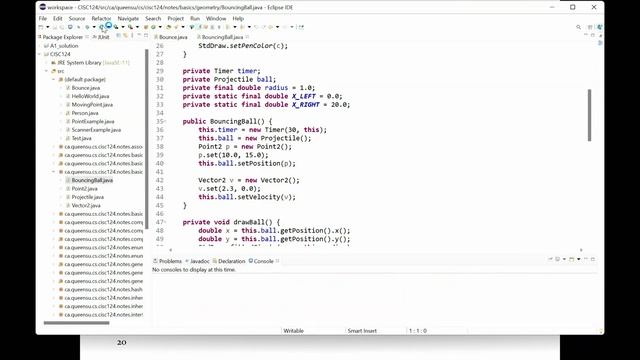Viewport: 640px width, 360px height.
Task: Collapse the constructor fold marker at line 35
Action: pos(165,121)
